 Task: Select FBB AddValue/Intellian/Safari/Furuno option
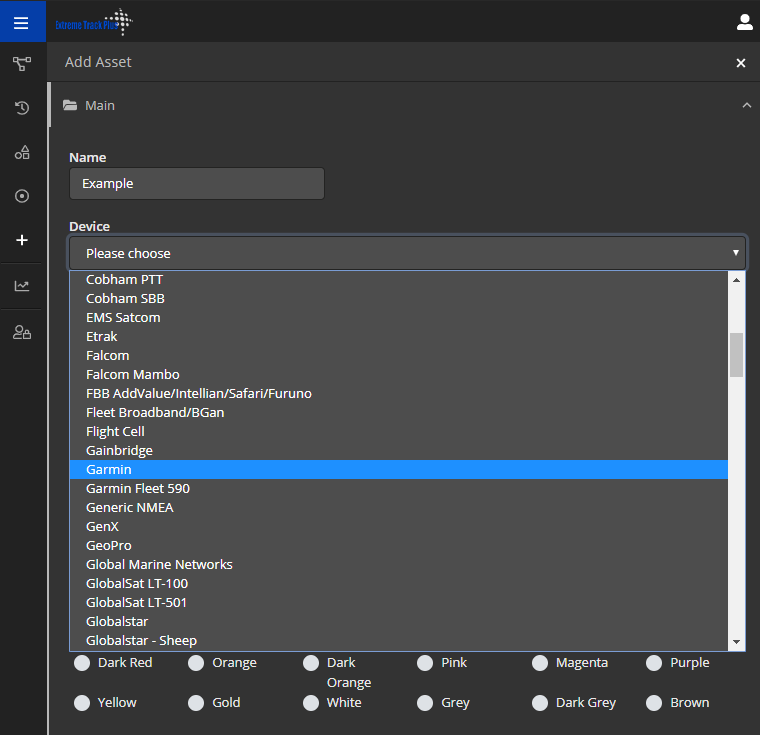coord(398,393)
